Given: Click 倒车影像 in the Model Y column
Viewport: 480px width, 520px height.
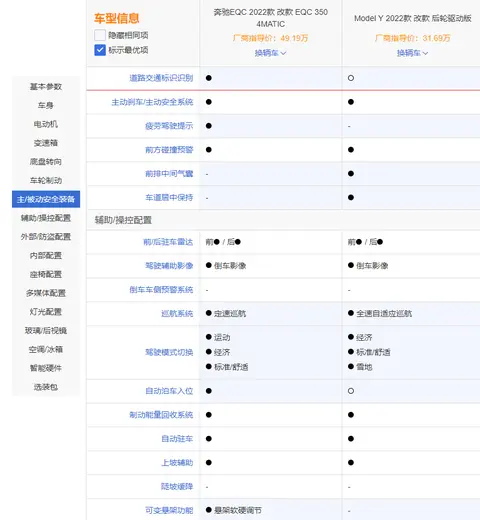Looking at the screenshot, I should pyautogui.click(x=368, y=266).
